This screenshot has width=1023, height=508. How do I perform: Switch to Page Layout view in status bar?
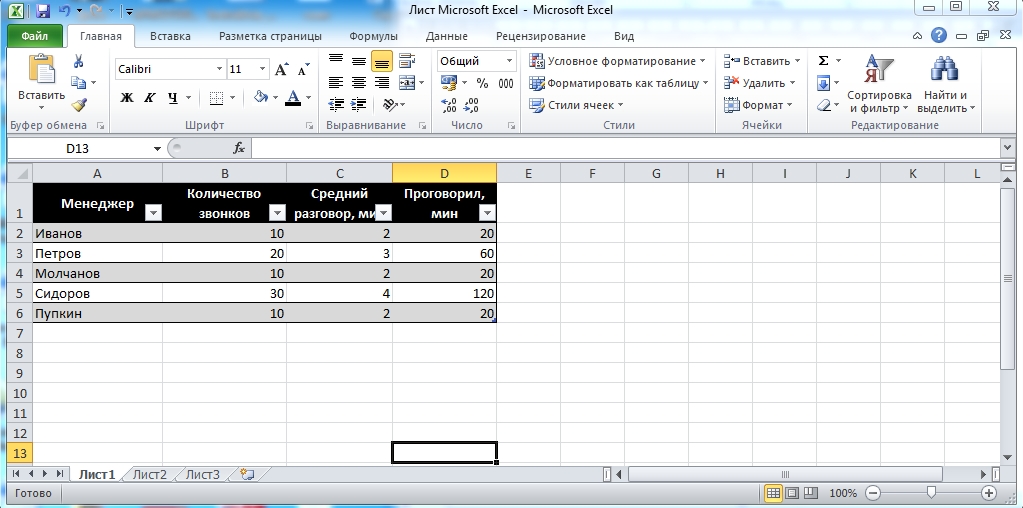(791, 493)
